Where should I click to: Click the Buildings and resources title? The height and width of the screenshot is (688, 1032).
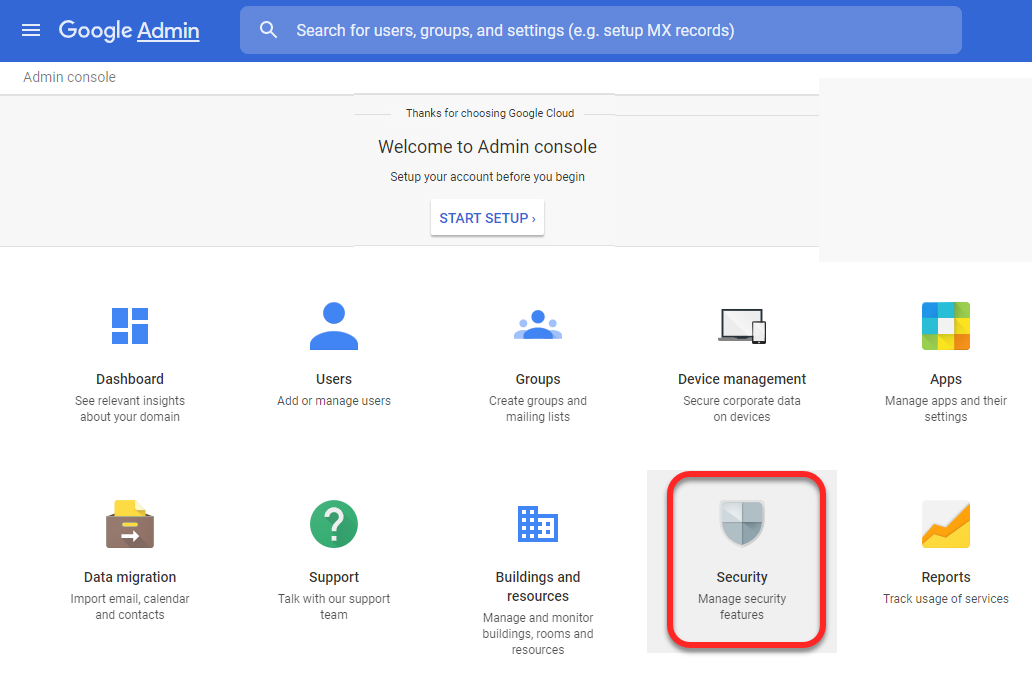coord(538,587)
